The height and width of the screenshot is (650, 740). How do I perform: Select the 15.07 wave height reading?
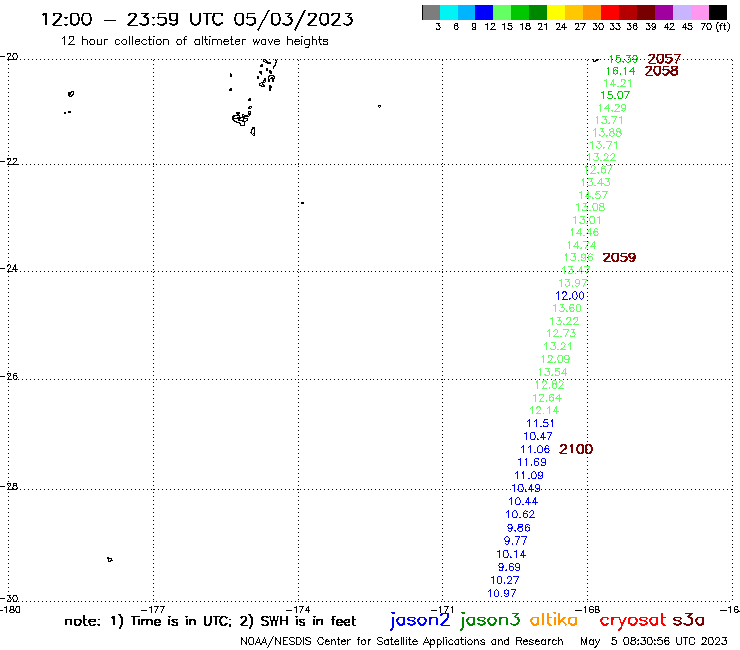[x=615, y=95]
